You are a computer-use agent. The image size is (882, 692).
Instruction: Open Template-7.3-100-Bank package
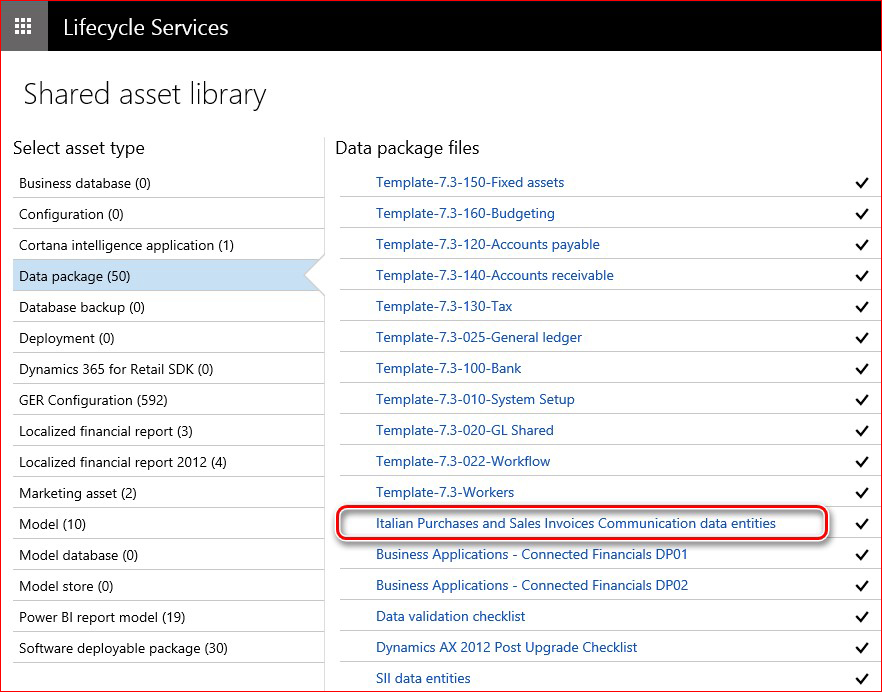pyautogui.click(x=448, y=368)
